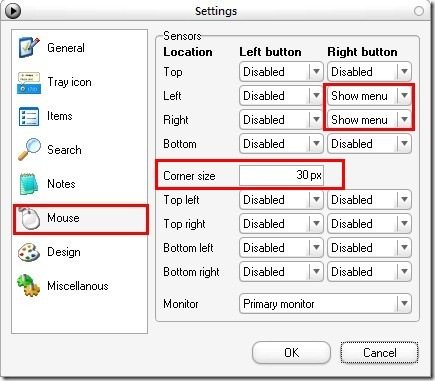Open Top right corner right button dropdown
The width and height of the screenshot is (435, 381).
369,224
